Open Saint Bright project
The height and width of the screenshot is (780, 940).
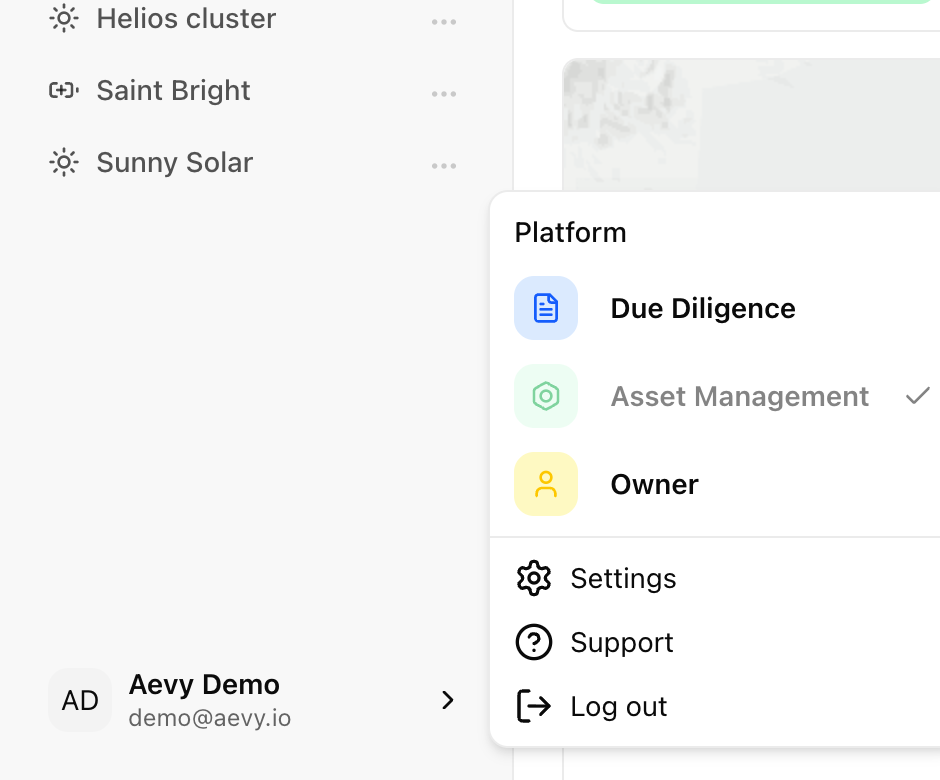(173, 91)
